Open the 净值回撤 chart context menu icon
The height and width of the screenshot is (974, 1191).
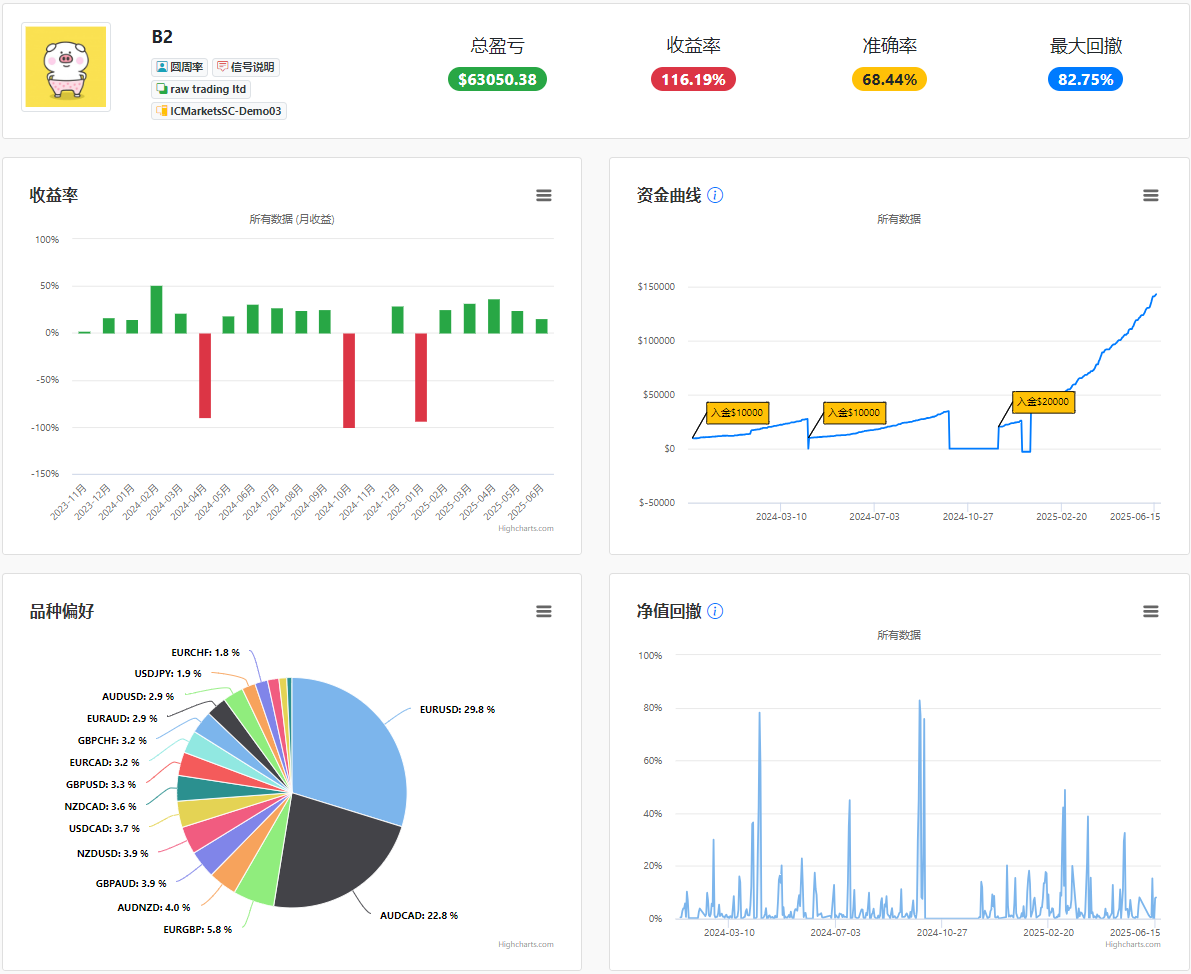pyautogui.click(x=1151, y=612)
